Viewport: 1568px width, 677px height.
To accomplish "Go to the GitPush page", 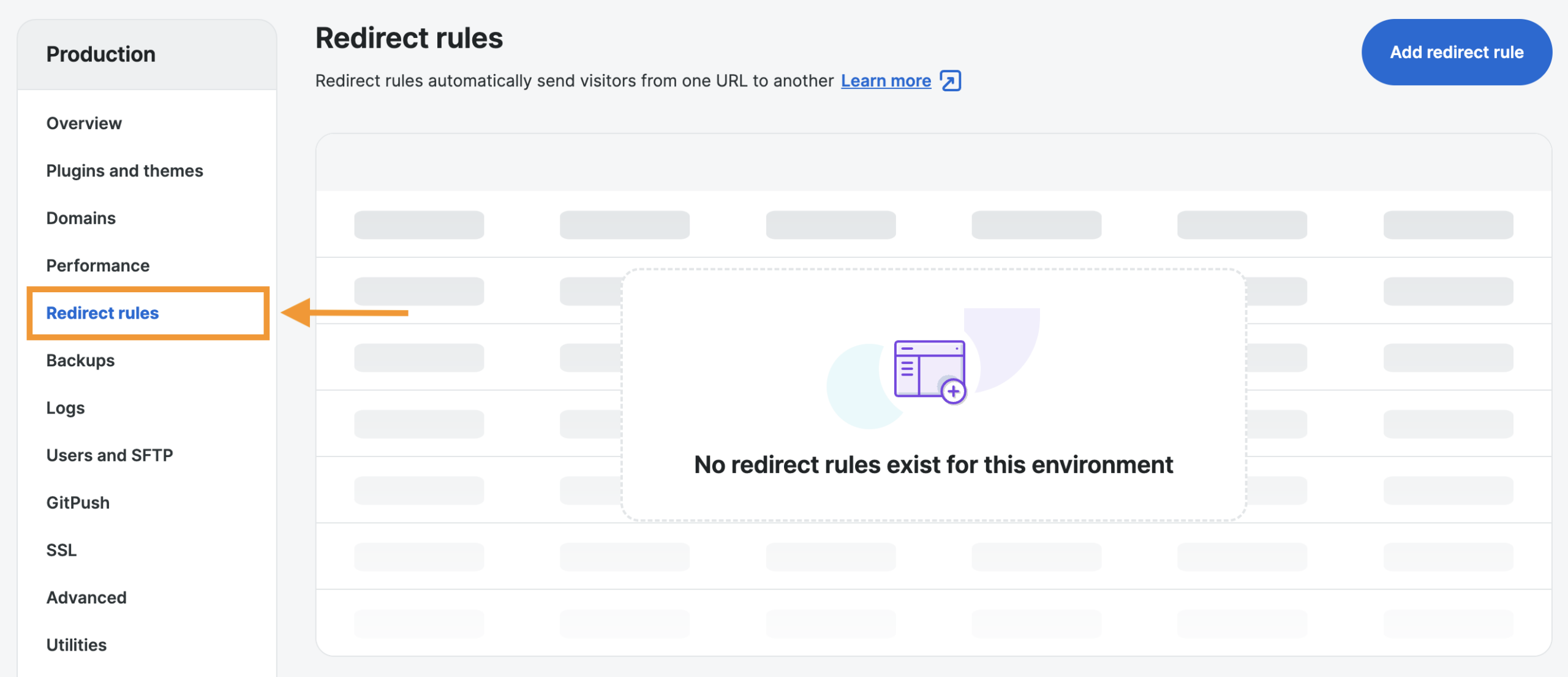I will tap(78, 502).
